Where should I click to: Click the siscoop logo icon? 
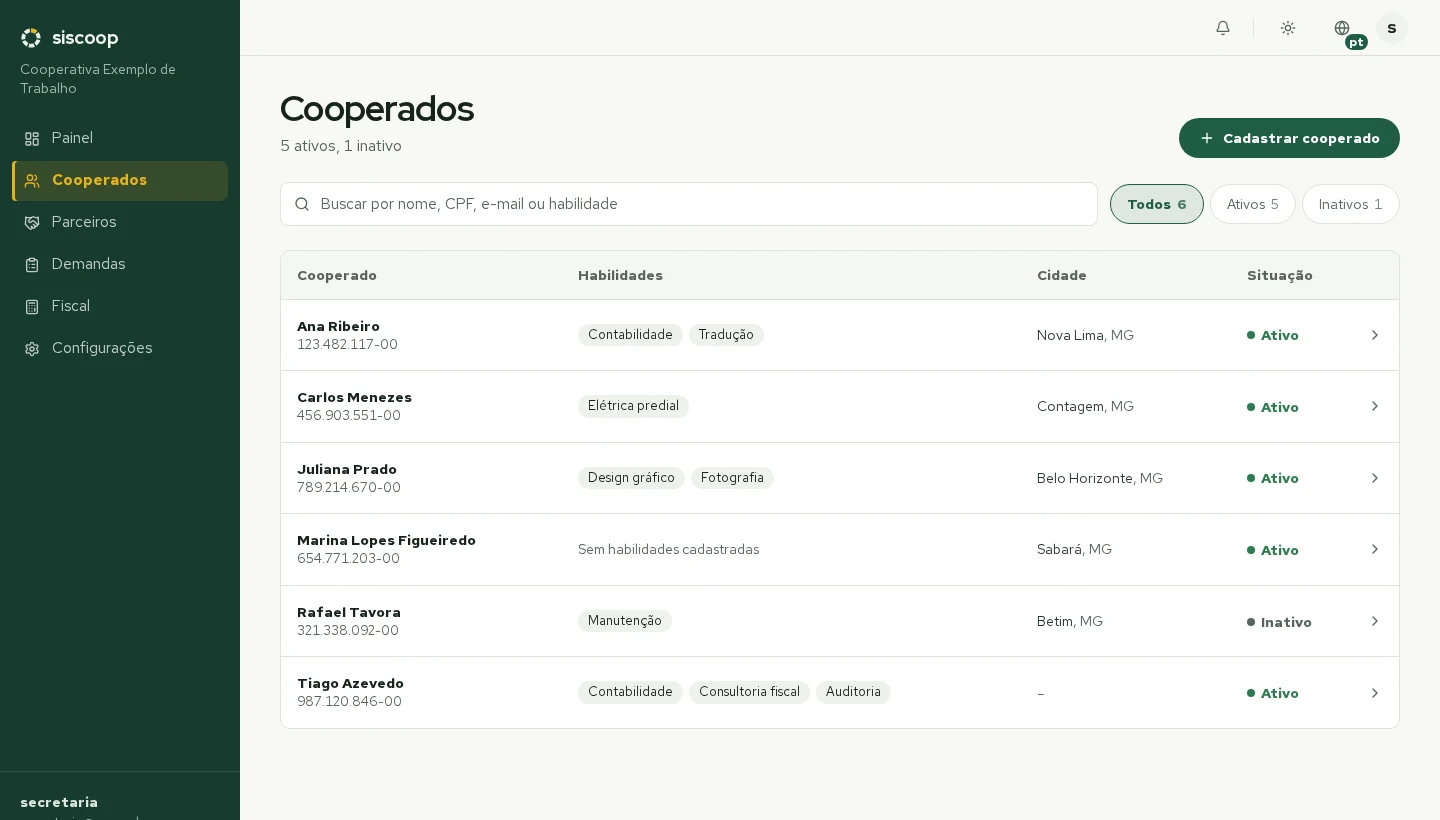click(x=31, y=38)
